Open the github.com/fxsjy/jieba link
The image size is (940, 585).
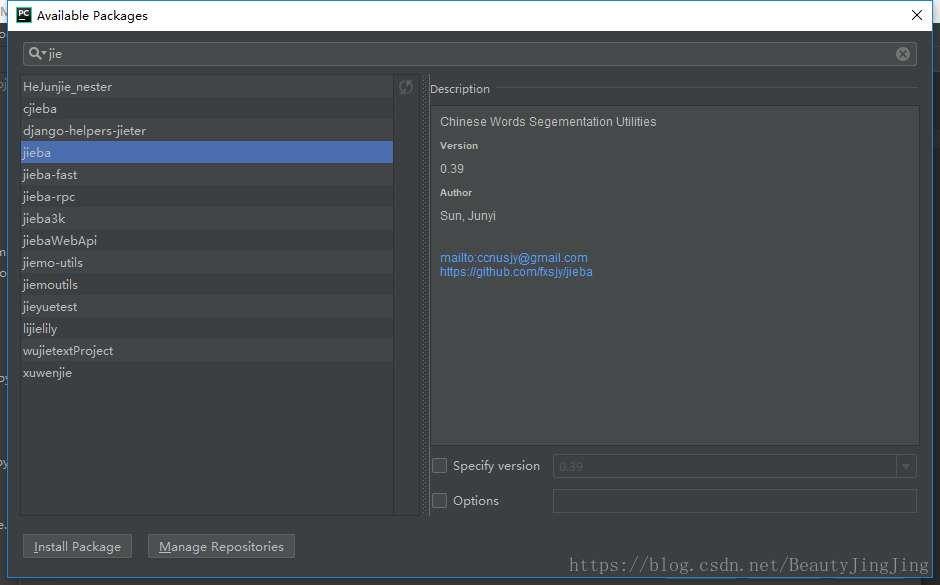coord(516,272)
